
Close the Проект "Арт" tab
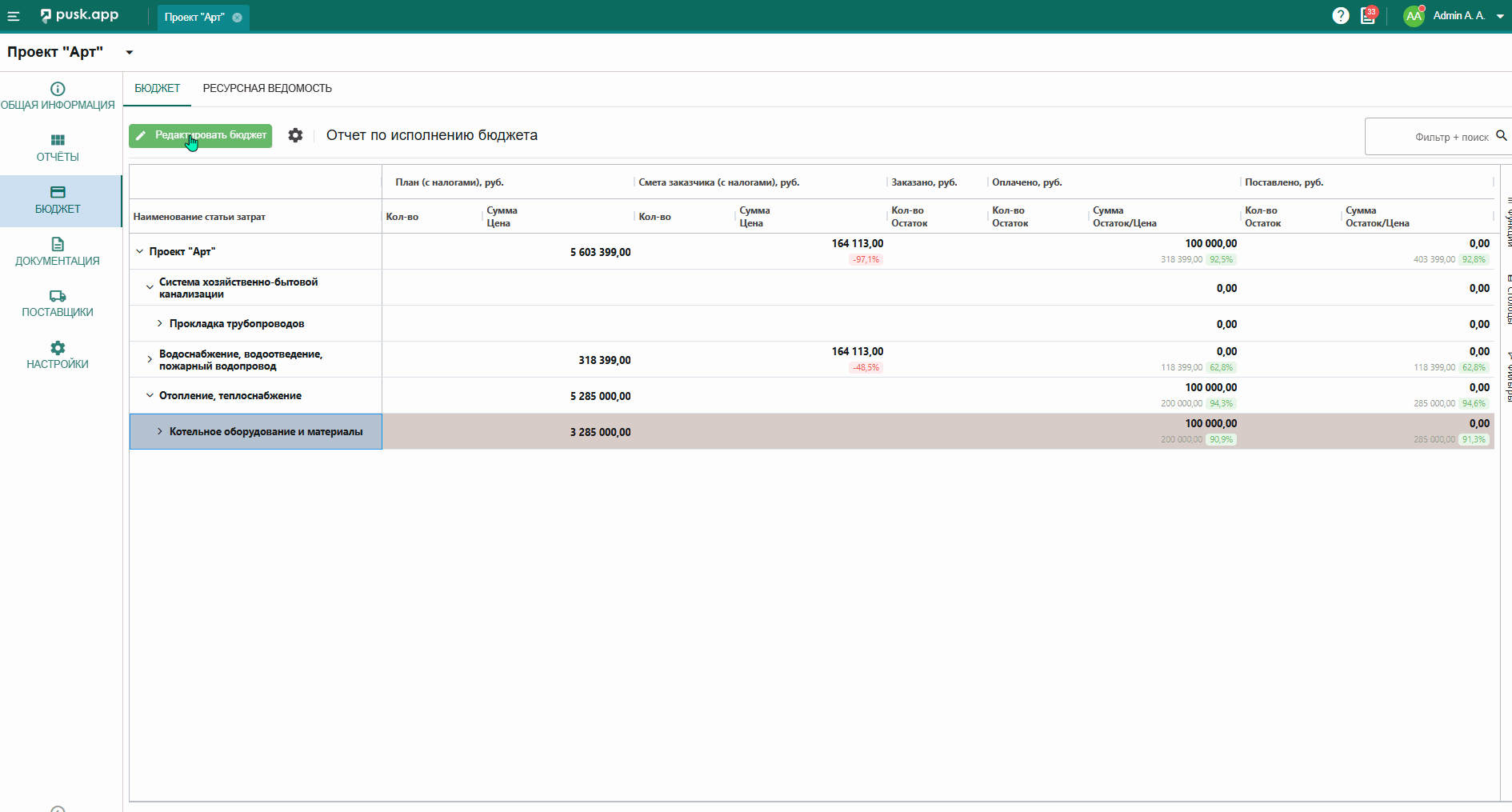click(x=238, y=18)
